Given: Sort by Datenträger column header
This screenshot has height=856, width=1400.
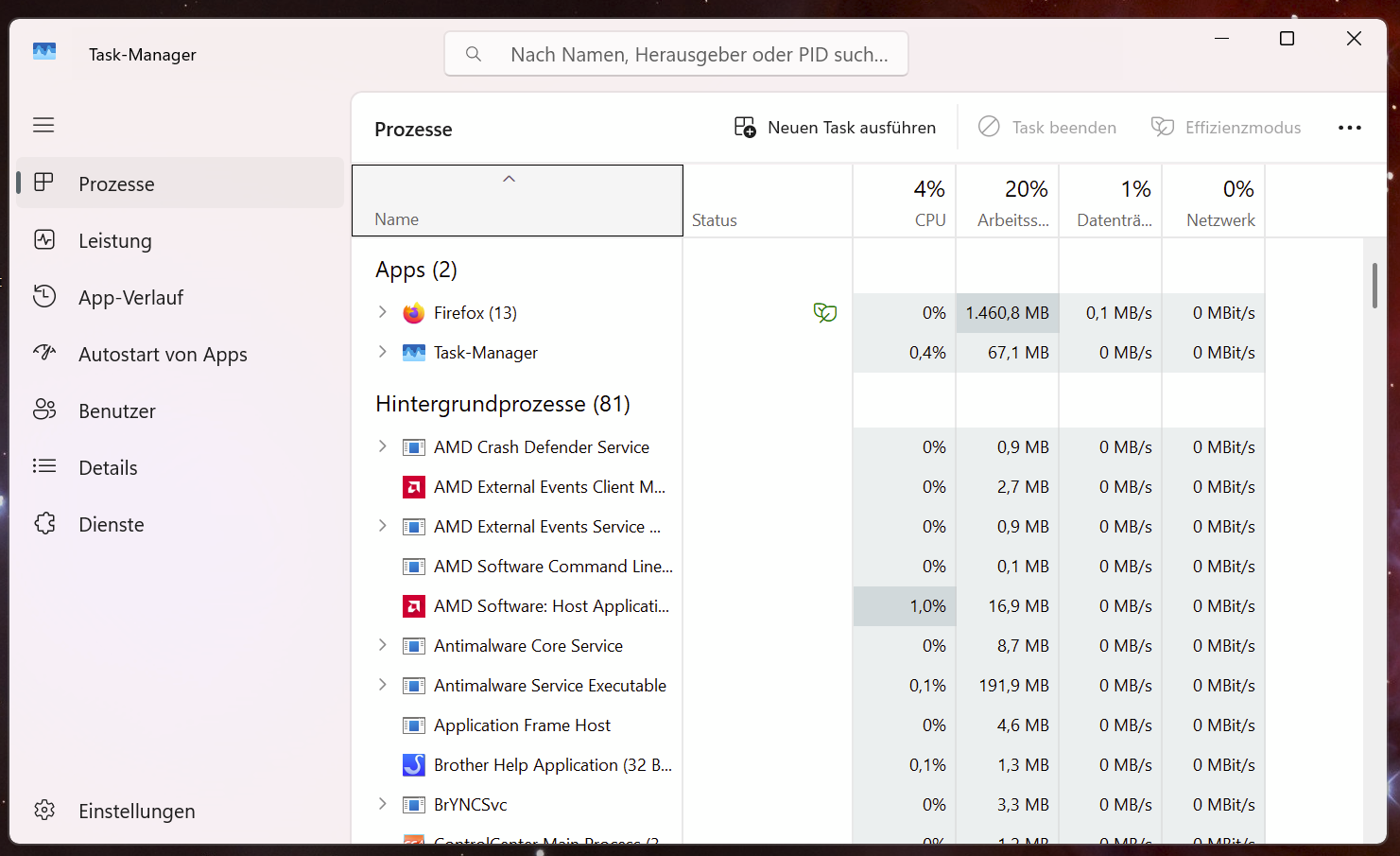Looking at the screenshot, I should coord(1111,201).
